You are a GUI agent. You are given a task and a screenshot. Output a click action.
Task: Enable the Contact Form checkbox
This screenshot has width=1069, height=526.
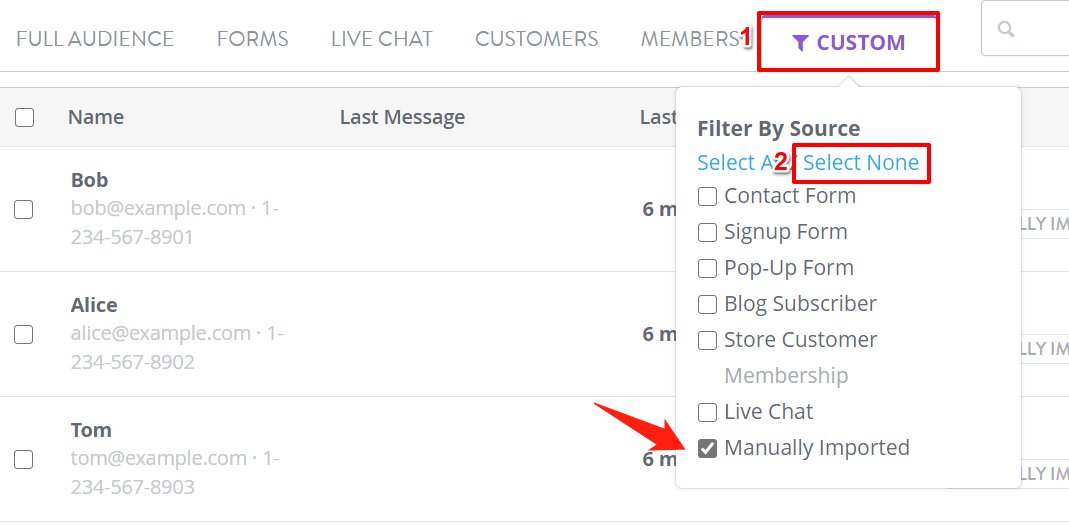(708, 196)
